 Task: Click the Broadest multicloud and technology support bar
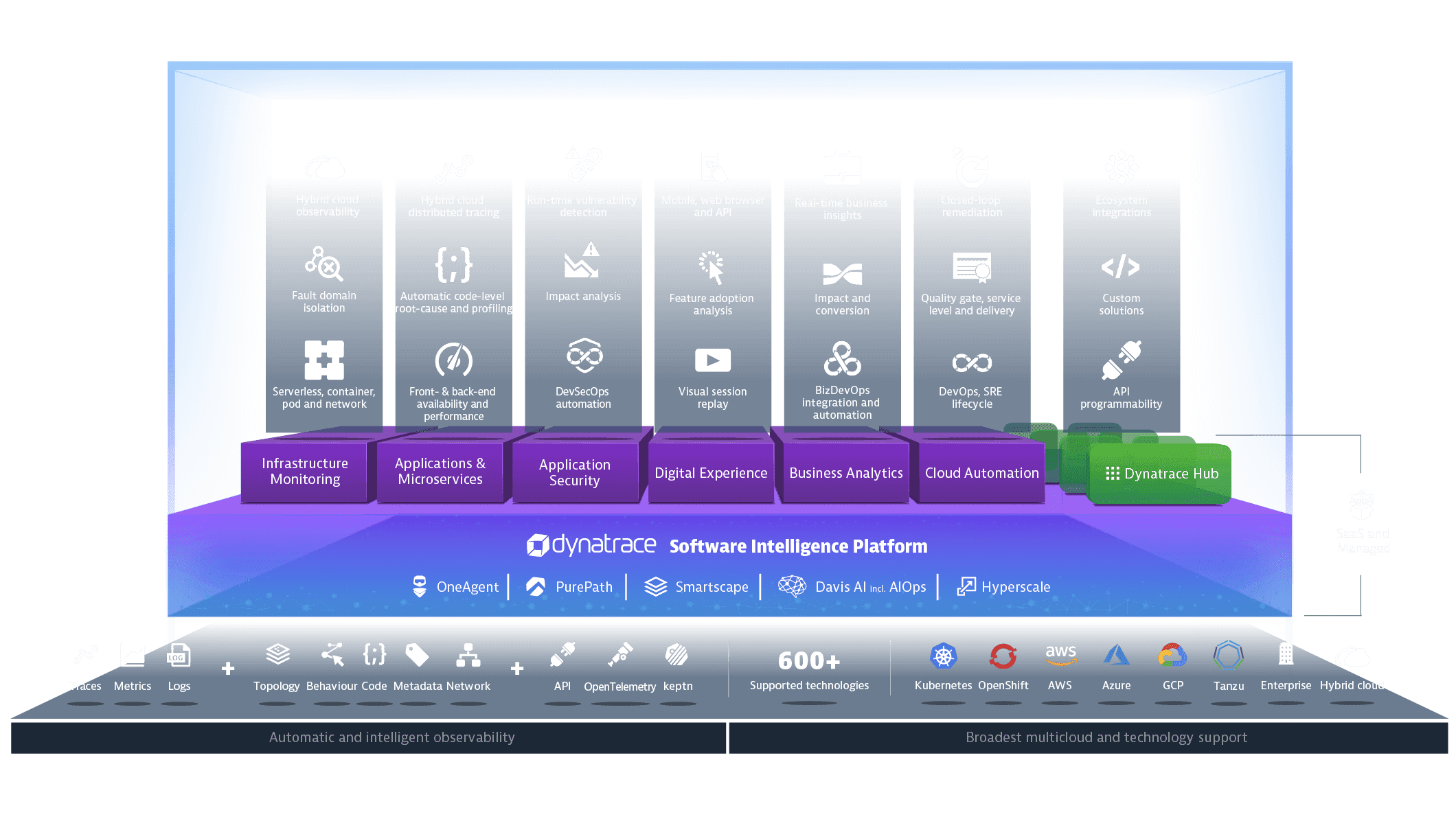(1089, 737)
